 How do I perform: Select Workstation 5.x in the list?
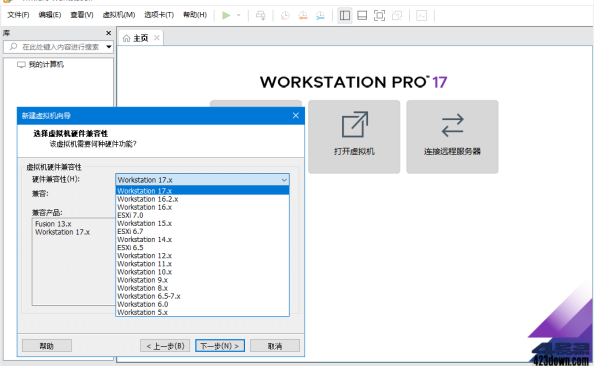202,312
